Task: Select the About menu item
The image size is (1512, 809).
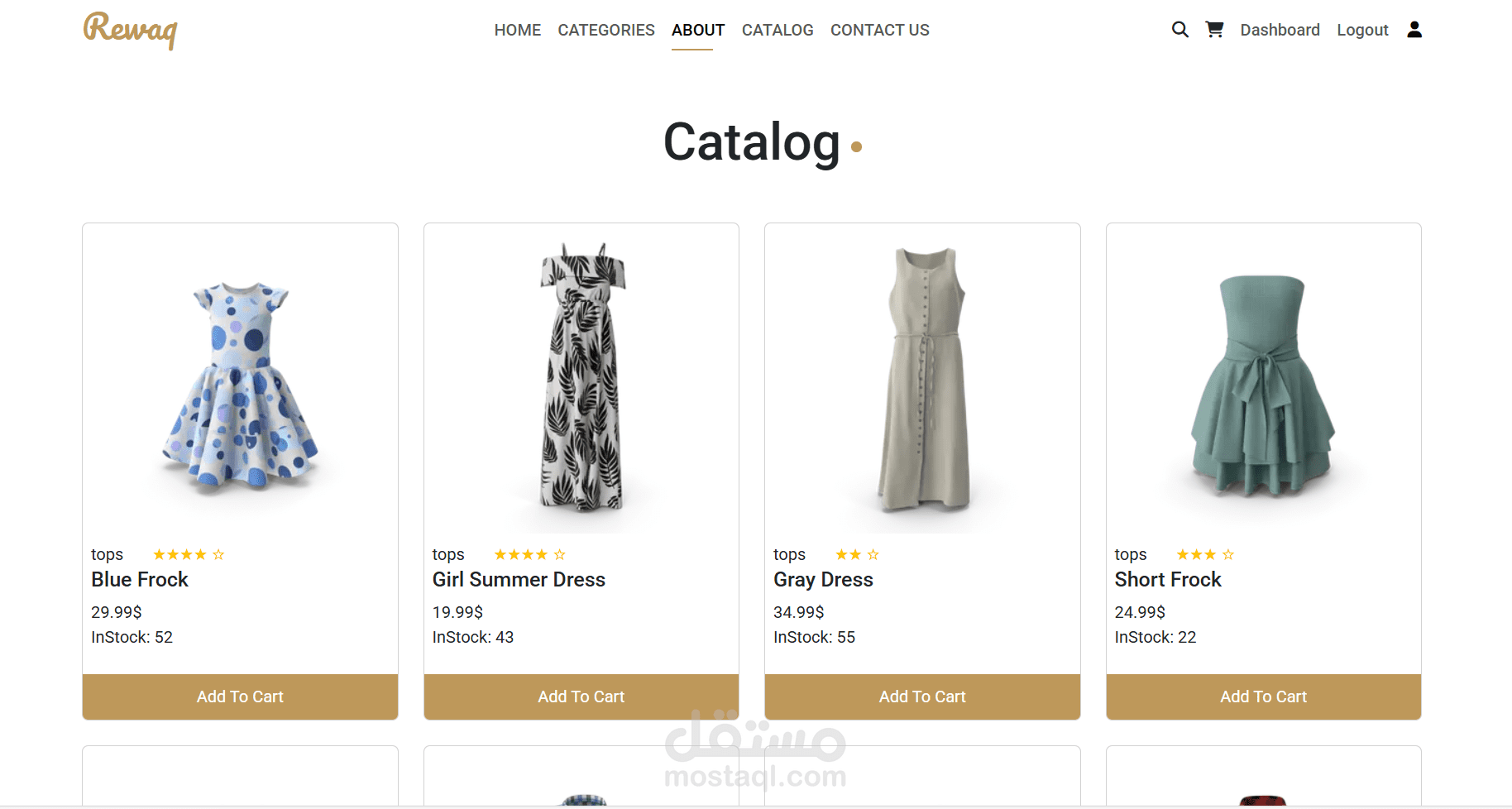Action: pyautogui.click(x=698, y=30)
